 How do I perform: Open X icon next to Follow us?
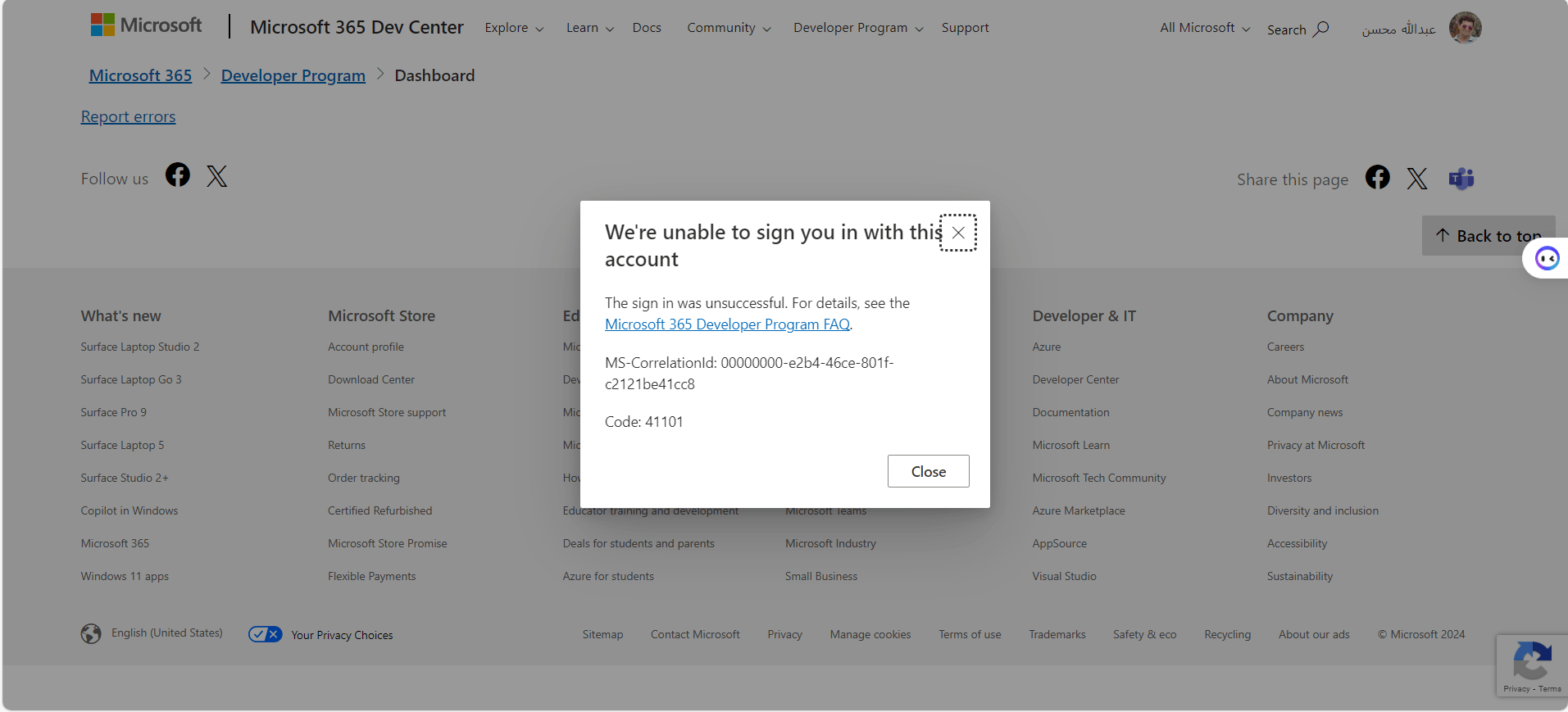pyautogui.click(x=217, y=176)
